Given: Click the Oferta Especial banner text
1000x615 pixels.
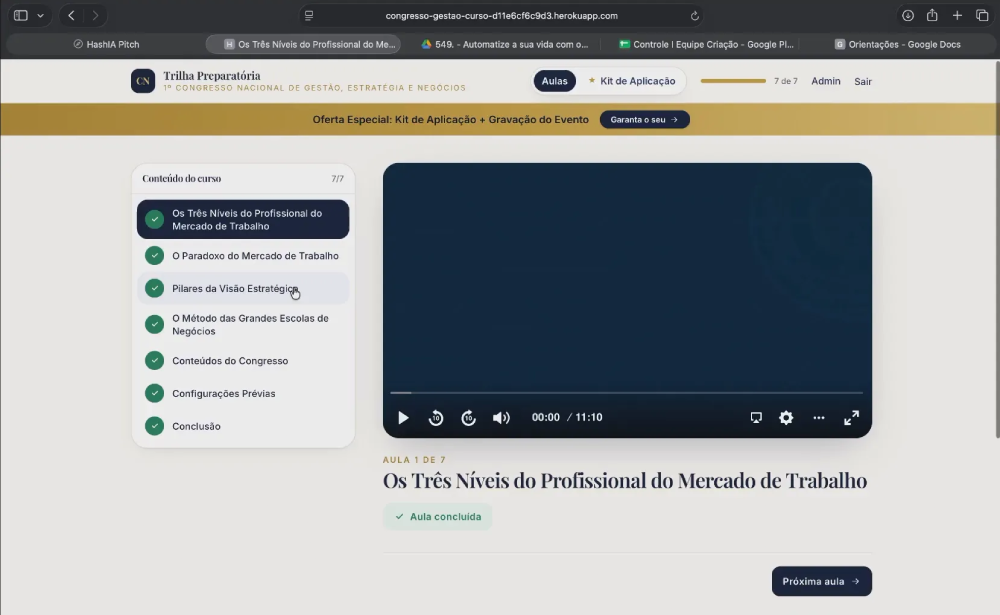Looking at the screenshot, I should [450, 119].
